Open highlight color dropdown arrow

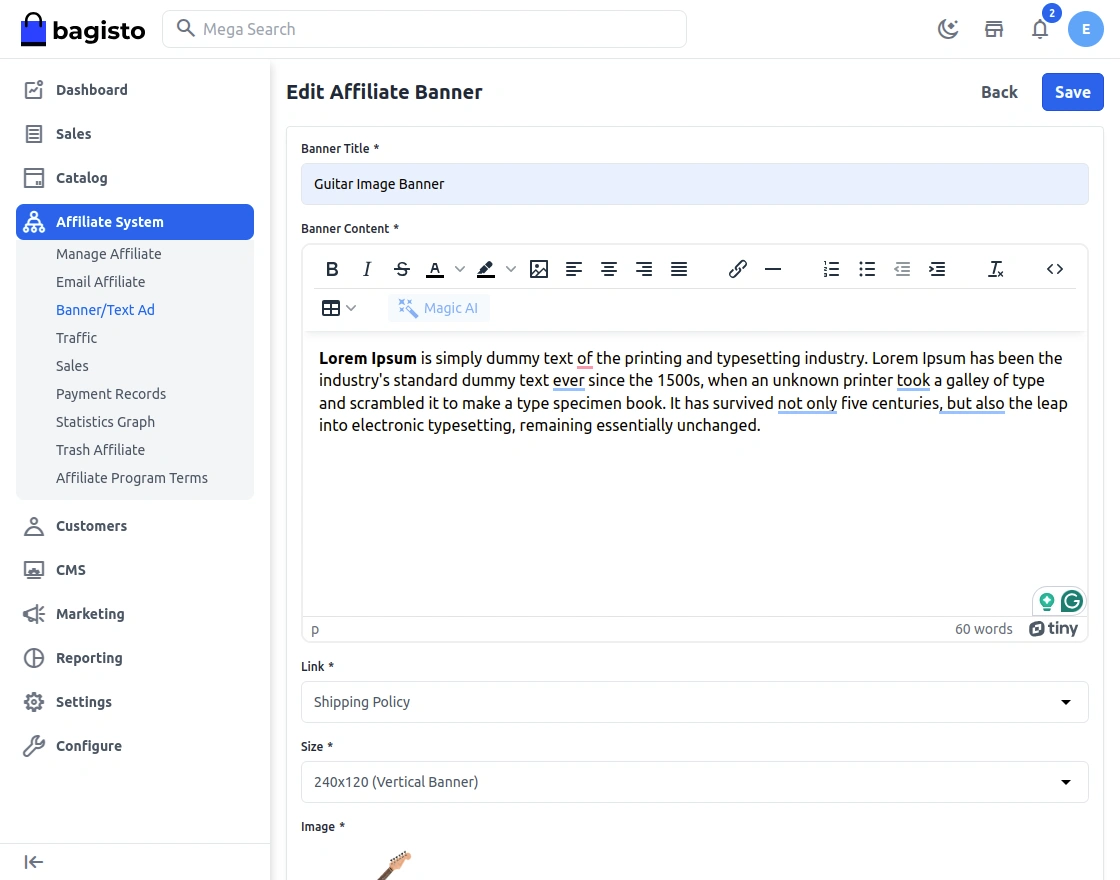click(x=511, y=269)
